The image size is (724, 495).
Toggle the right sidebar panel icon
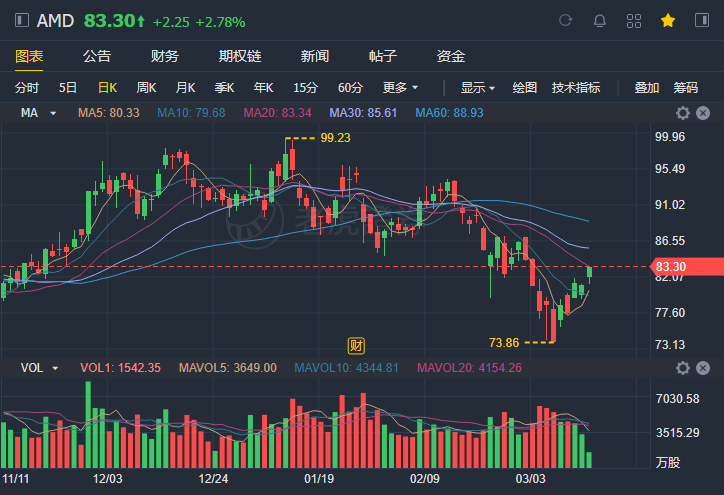coord(702,20)
